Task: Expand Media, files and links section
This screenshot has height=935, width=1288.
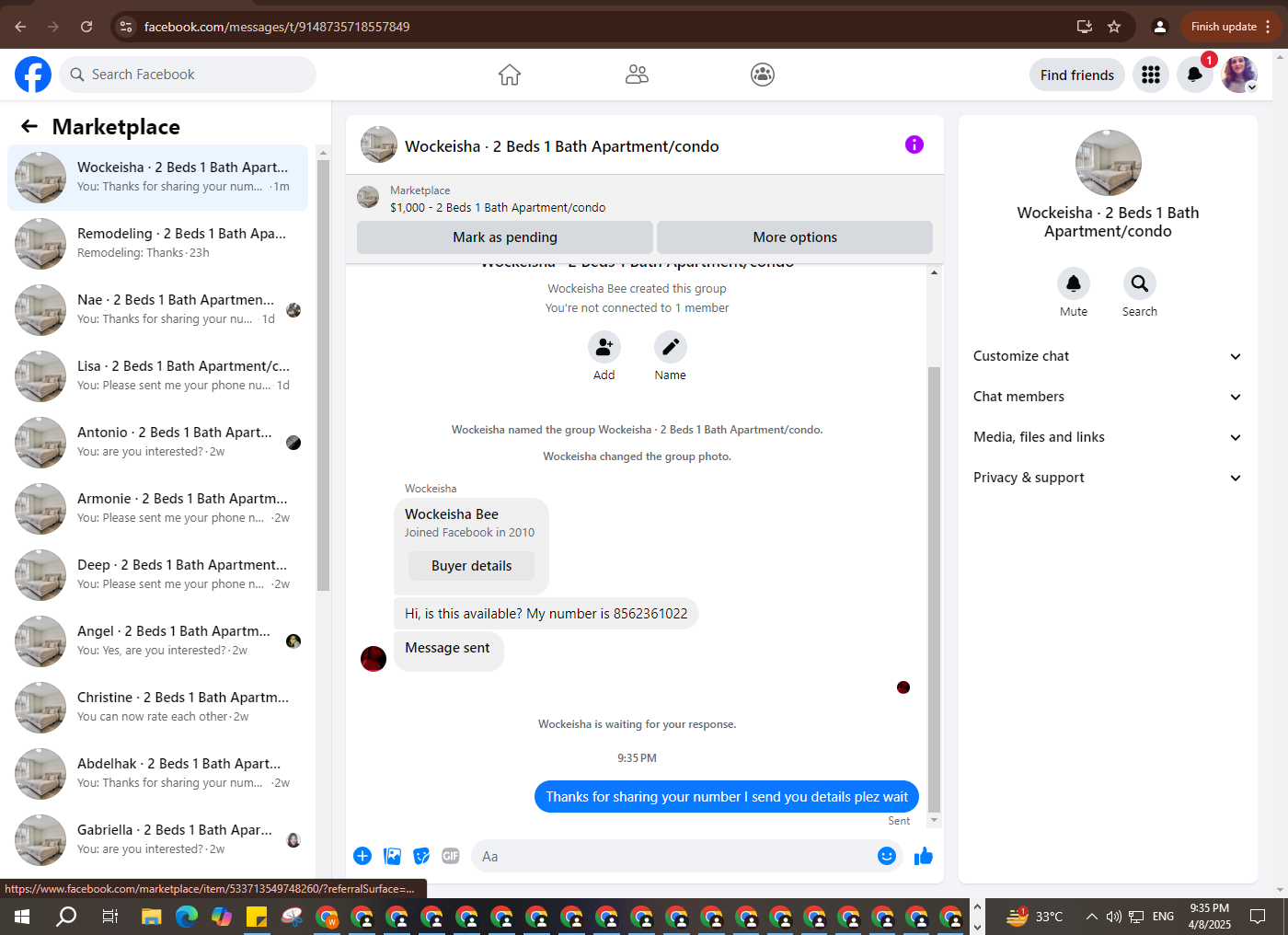Action: [1108, 437]
